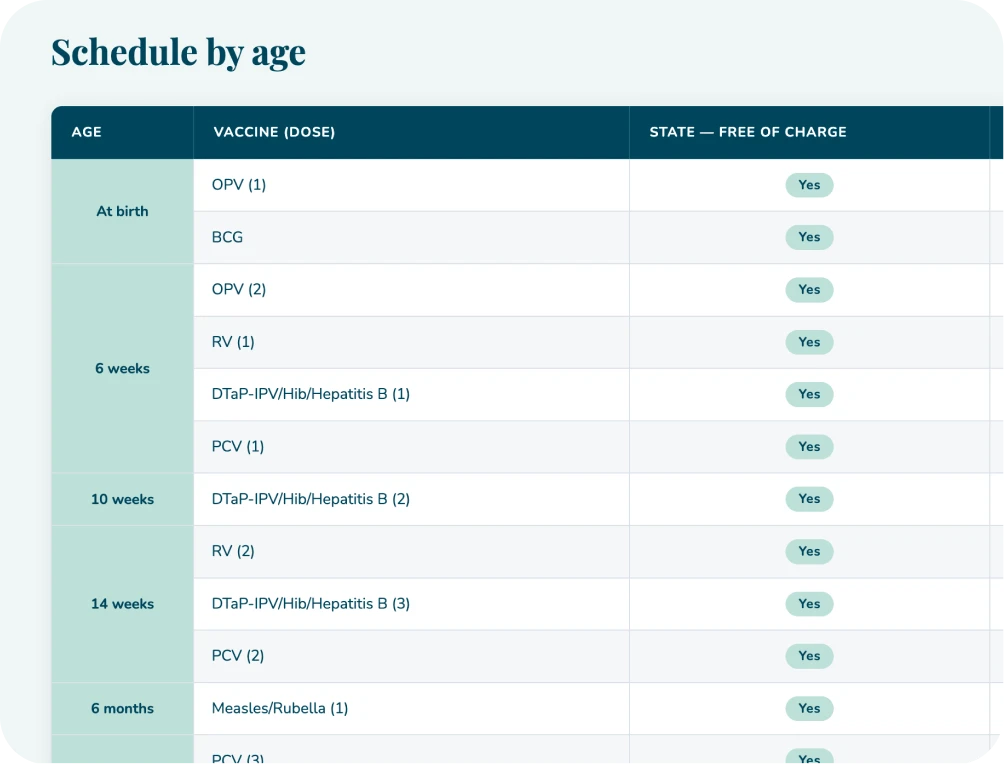The height and width of the screenshot is (765, 1004).
Task: Click the Yes badge for RV (2)
Action: click(809, 551)
